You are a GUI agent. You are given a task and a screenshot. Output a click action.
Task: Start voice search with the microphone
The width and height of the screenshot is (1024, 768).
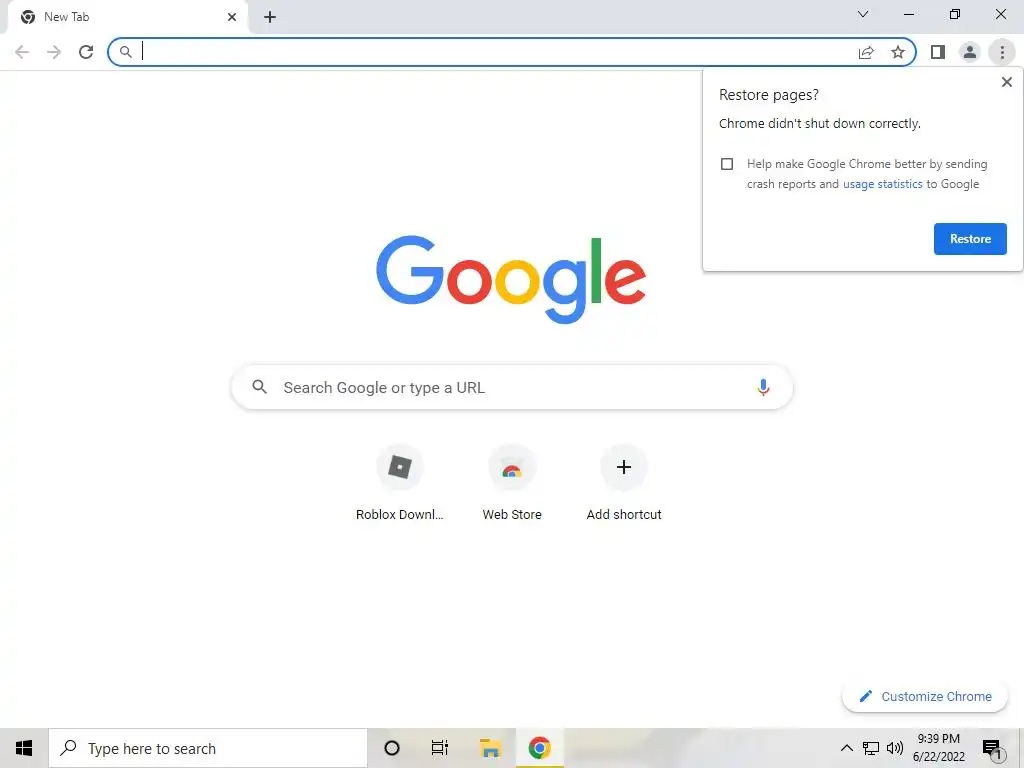pos(763,387)
